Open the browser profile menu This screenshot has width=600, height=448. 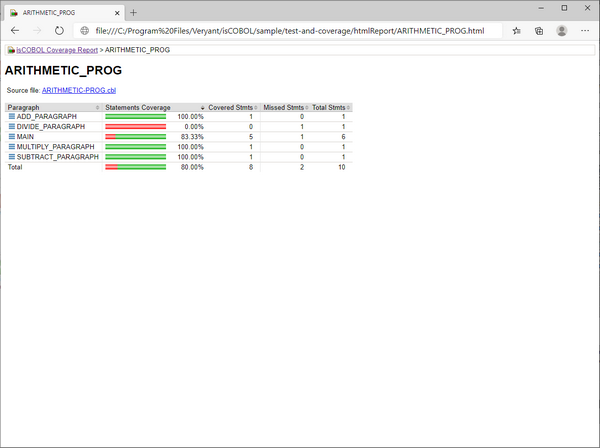pos(561,31)
